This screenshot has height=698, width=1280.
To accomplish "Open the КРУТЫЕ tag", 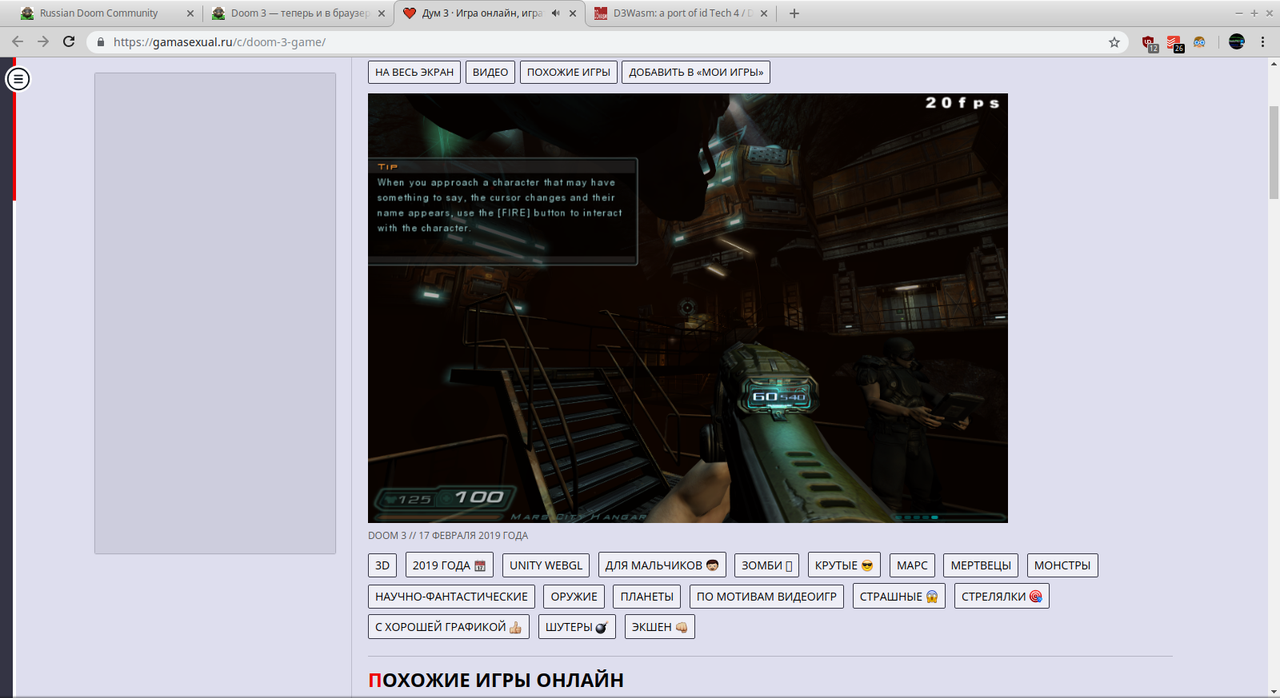I will click(x=844, y=565).
